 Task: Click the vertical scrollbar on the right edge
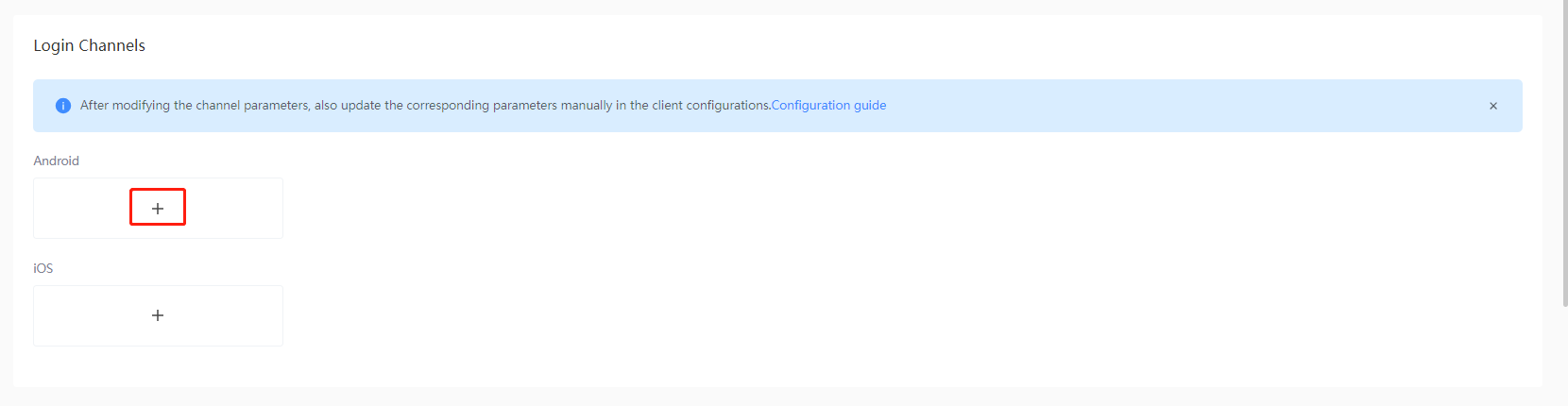coord(1564,151)
